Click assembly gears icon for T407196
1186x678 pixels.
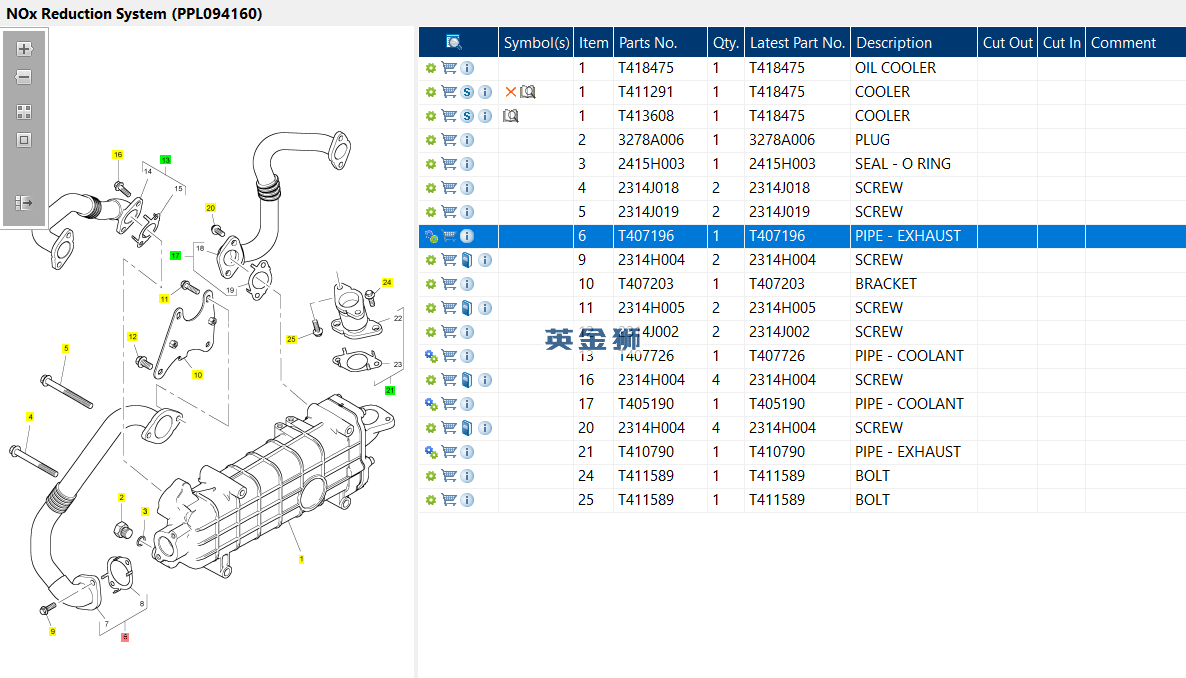[431, 236]
